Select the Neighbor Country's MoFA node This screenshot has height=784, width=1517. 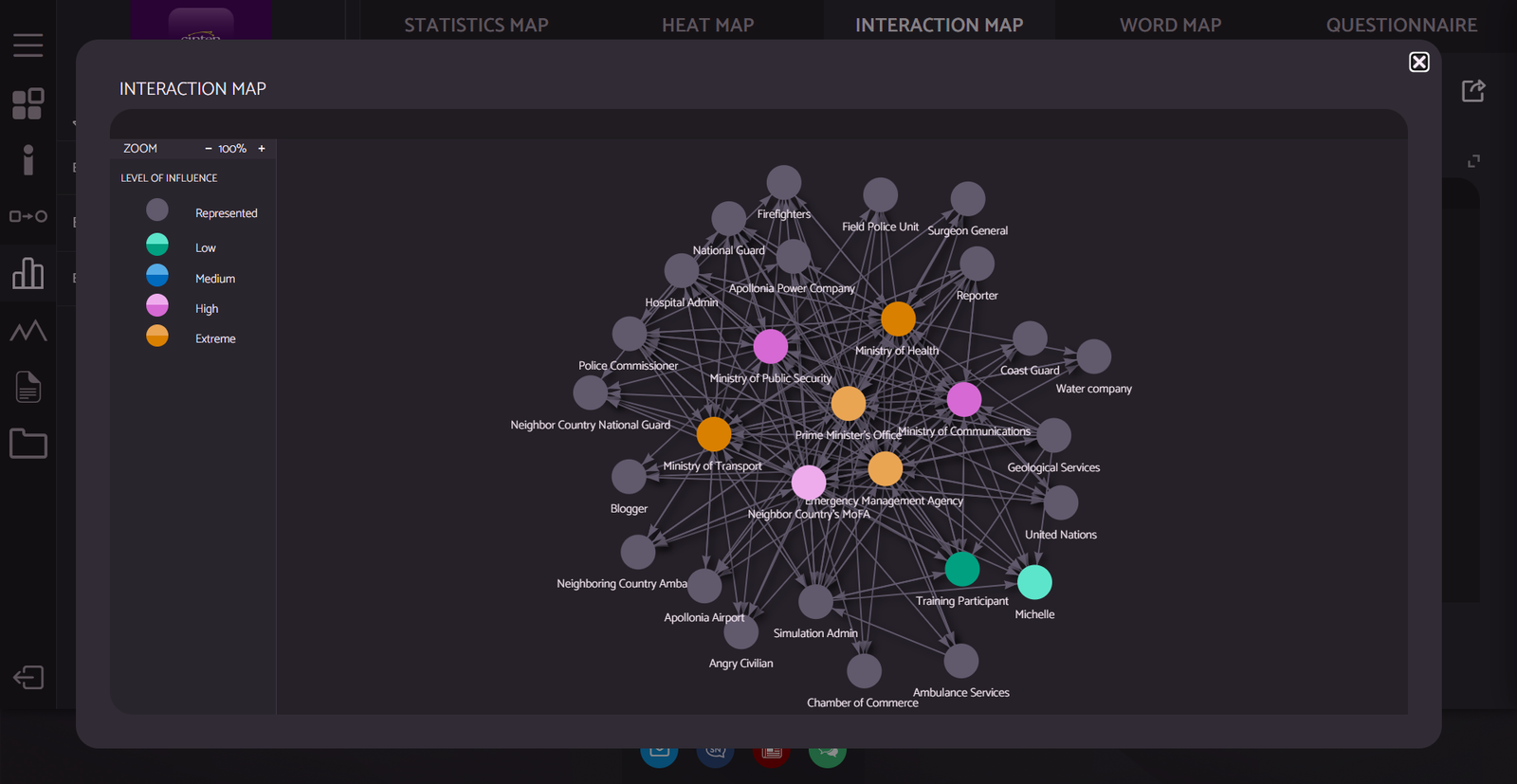click(809, 483)
